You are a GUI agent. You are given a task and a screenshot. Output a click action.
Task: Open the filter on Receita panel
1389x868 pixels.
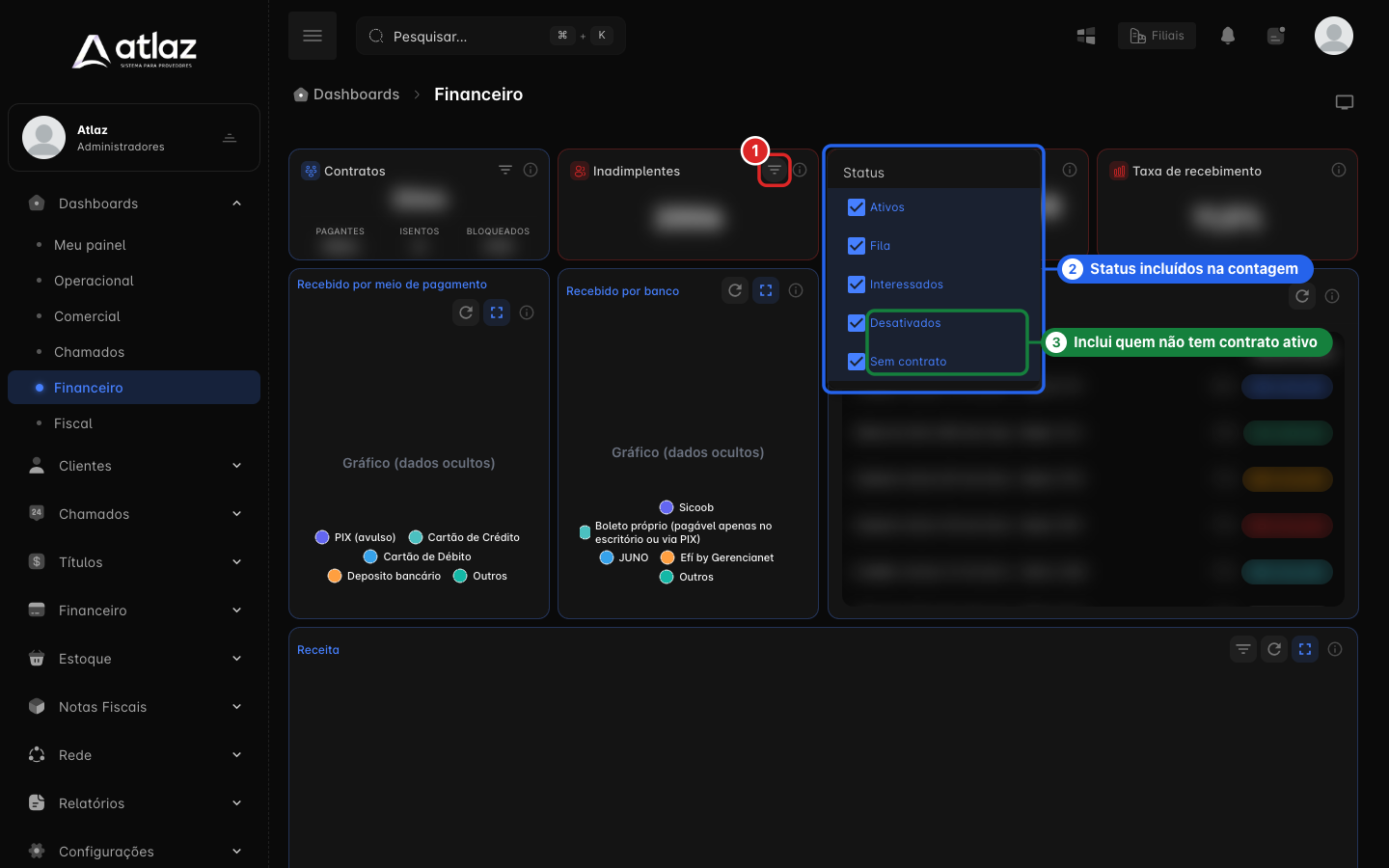click(x=1243, y=649)
